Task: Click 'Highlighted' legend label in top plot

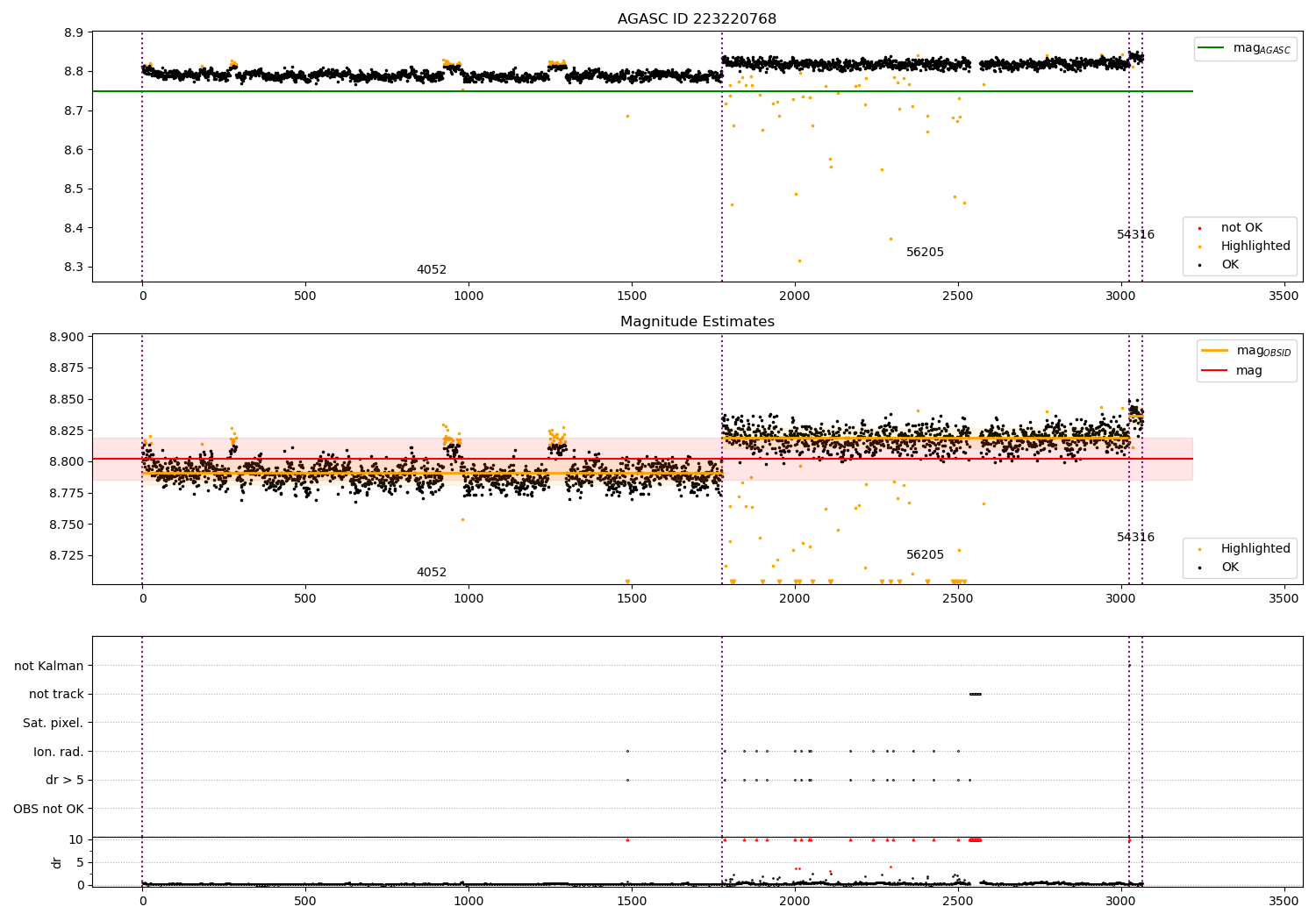Action: (1255, 246)
